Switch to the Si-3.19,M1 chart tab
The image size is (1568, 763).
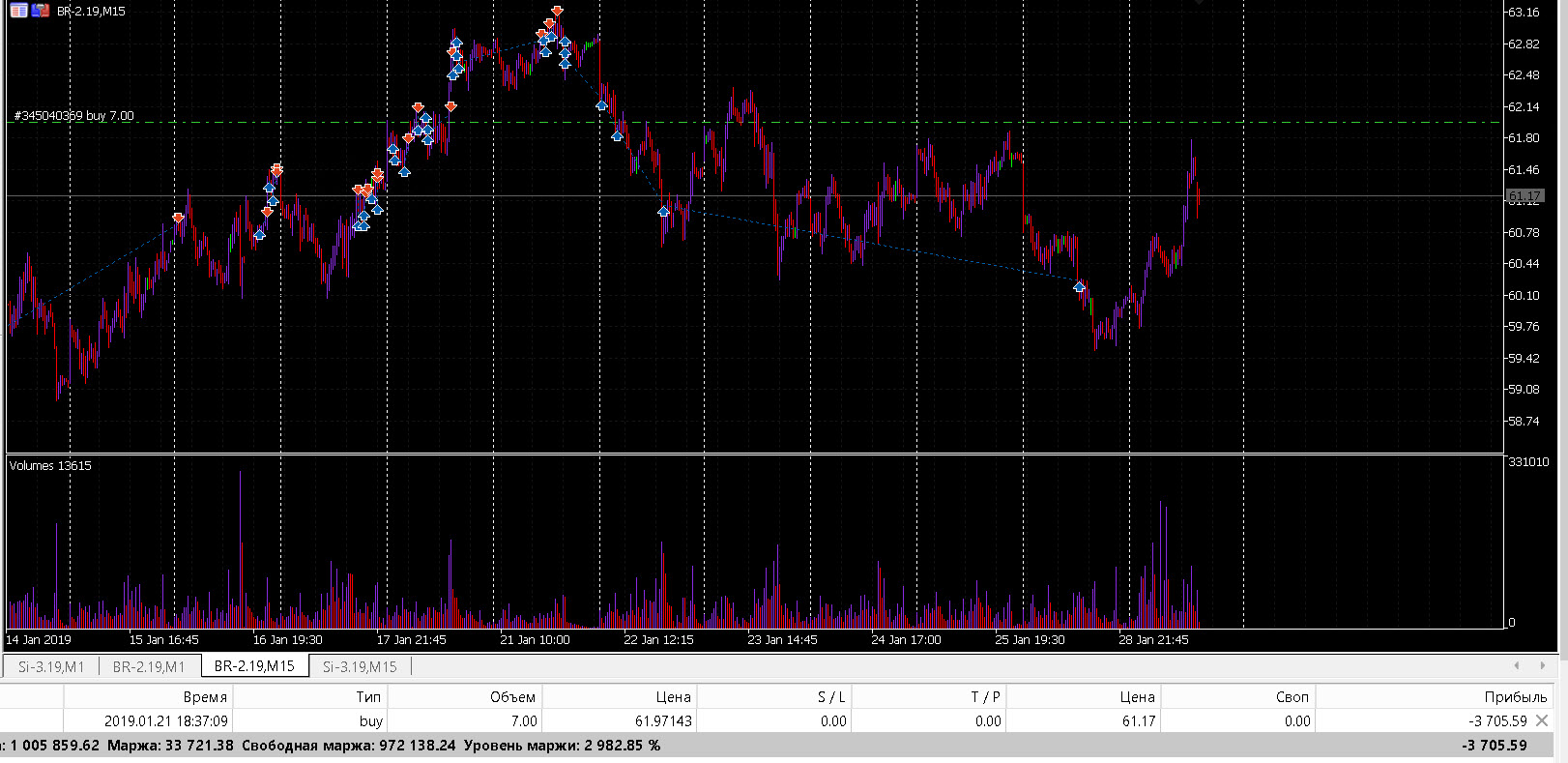pos(51,666)
